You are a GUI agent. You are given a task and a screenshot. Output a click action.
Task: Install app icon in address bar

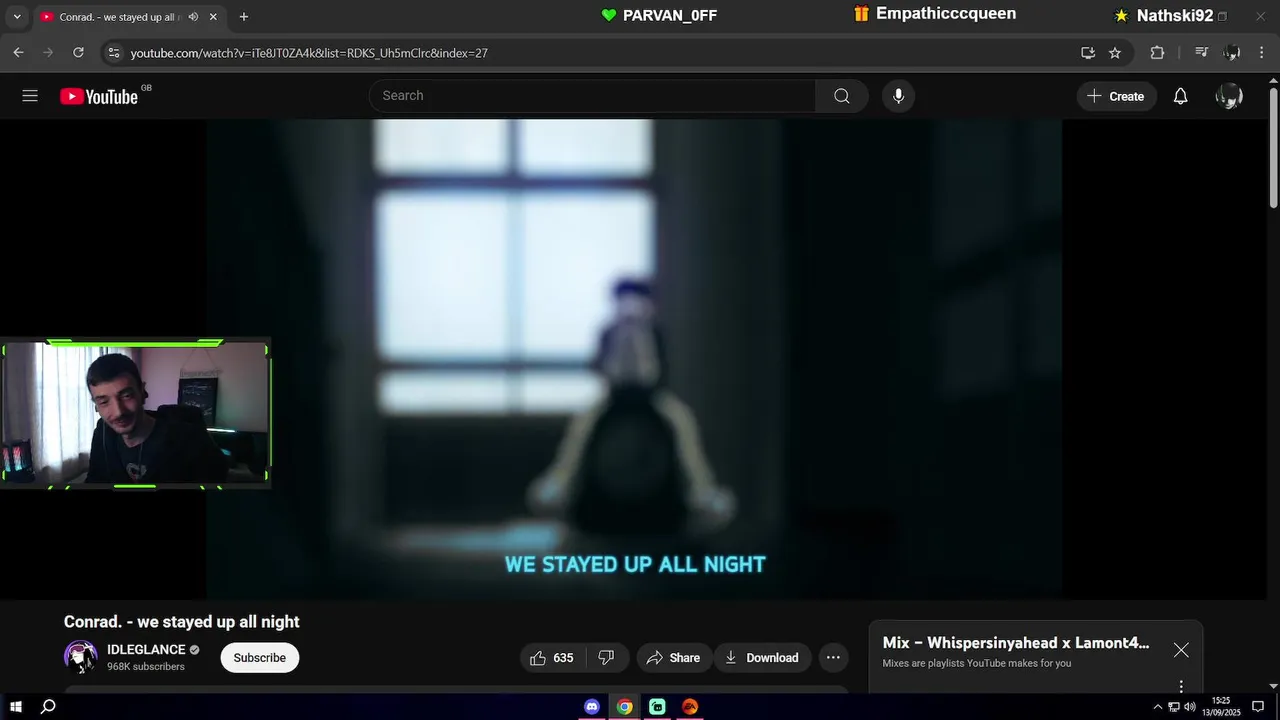pos(1088,53)
